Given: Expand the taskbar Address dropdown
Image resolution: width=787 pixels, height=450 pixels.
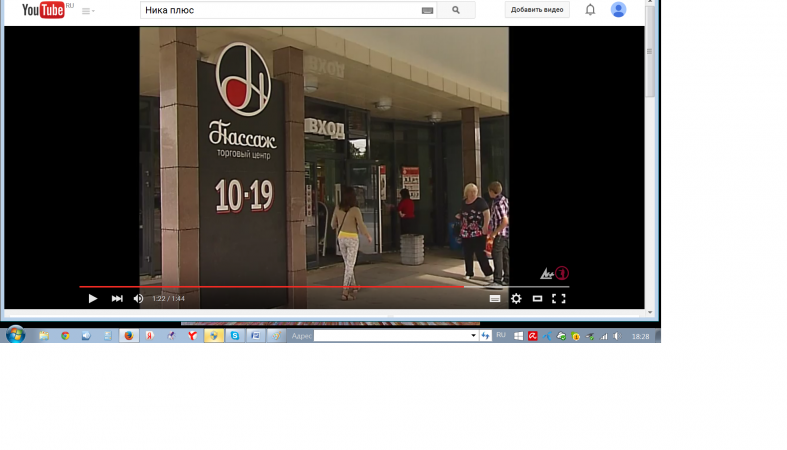Looking at the screenshot, I should [x=473, y=336].
